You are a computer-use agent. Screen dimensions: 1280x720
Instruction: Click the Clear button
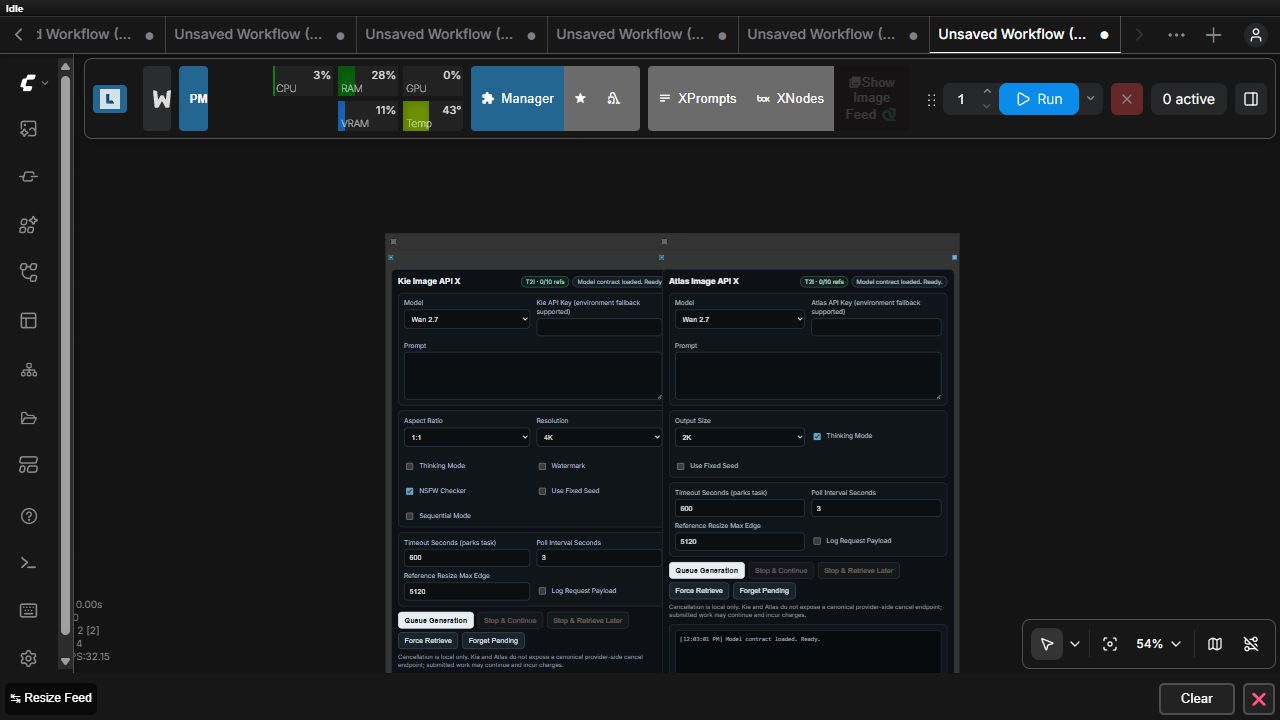pos(1196,699)
